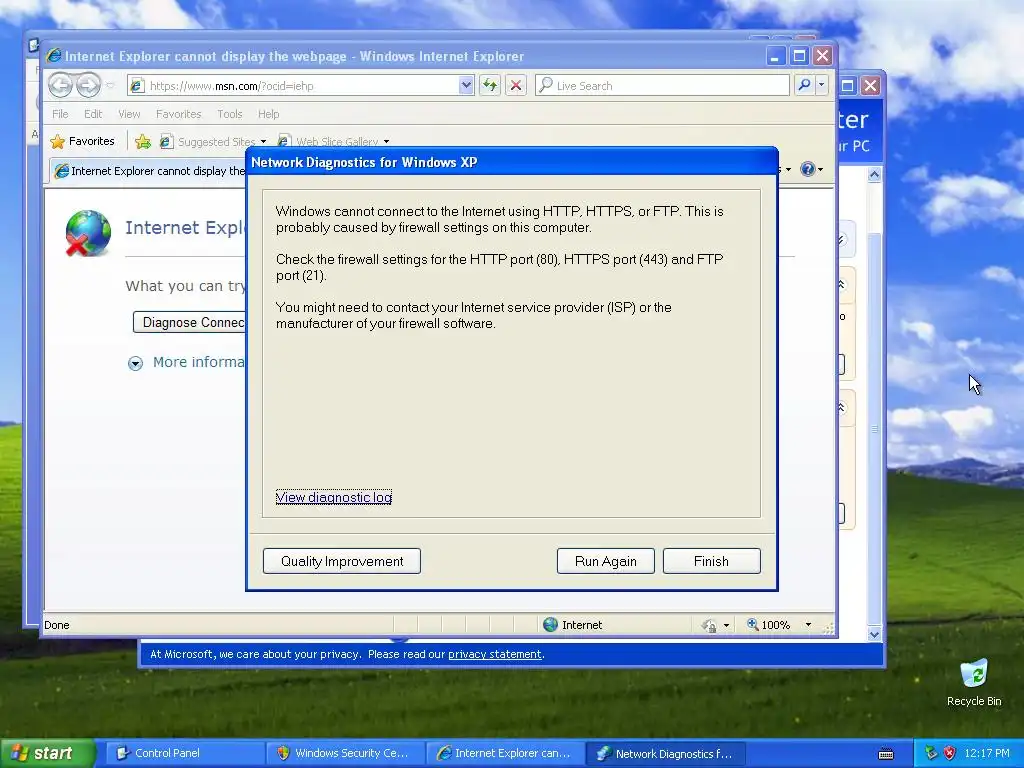Open Web Slice Gallery dropdown arrow
The height and width of the screenshot is (768, 1024).
point(386,142)
